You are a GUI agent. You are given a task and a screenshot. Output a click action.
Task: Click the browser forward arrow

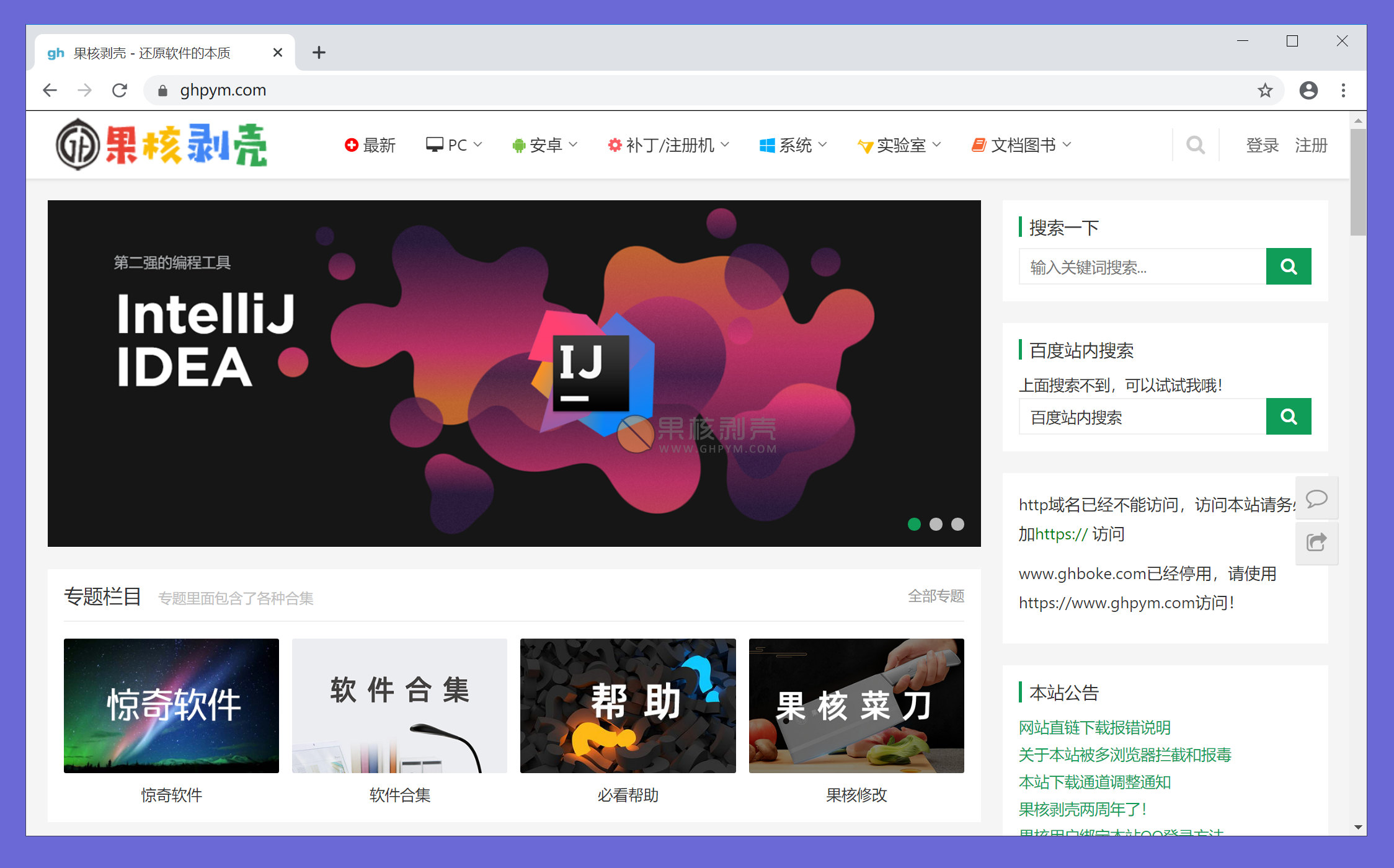point(85,91)
